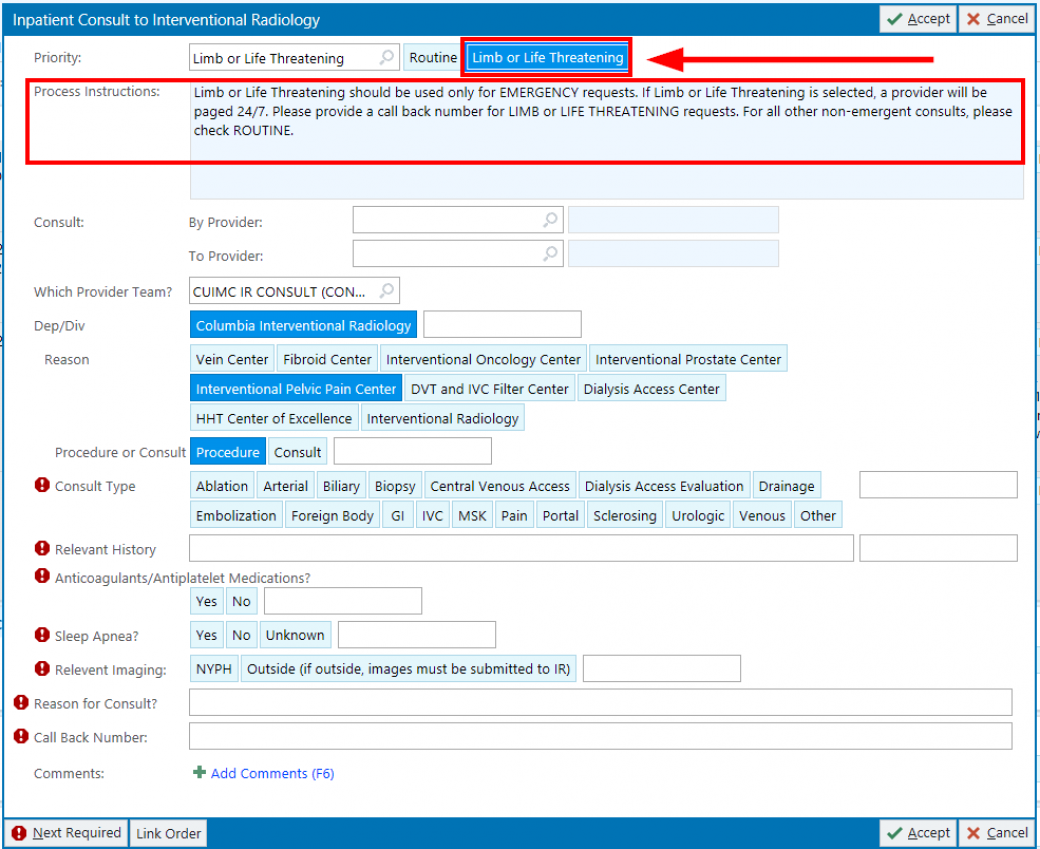Click search icon in By Provider field

(x=550, y=220)
